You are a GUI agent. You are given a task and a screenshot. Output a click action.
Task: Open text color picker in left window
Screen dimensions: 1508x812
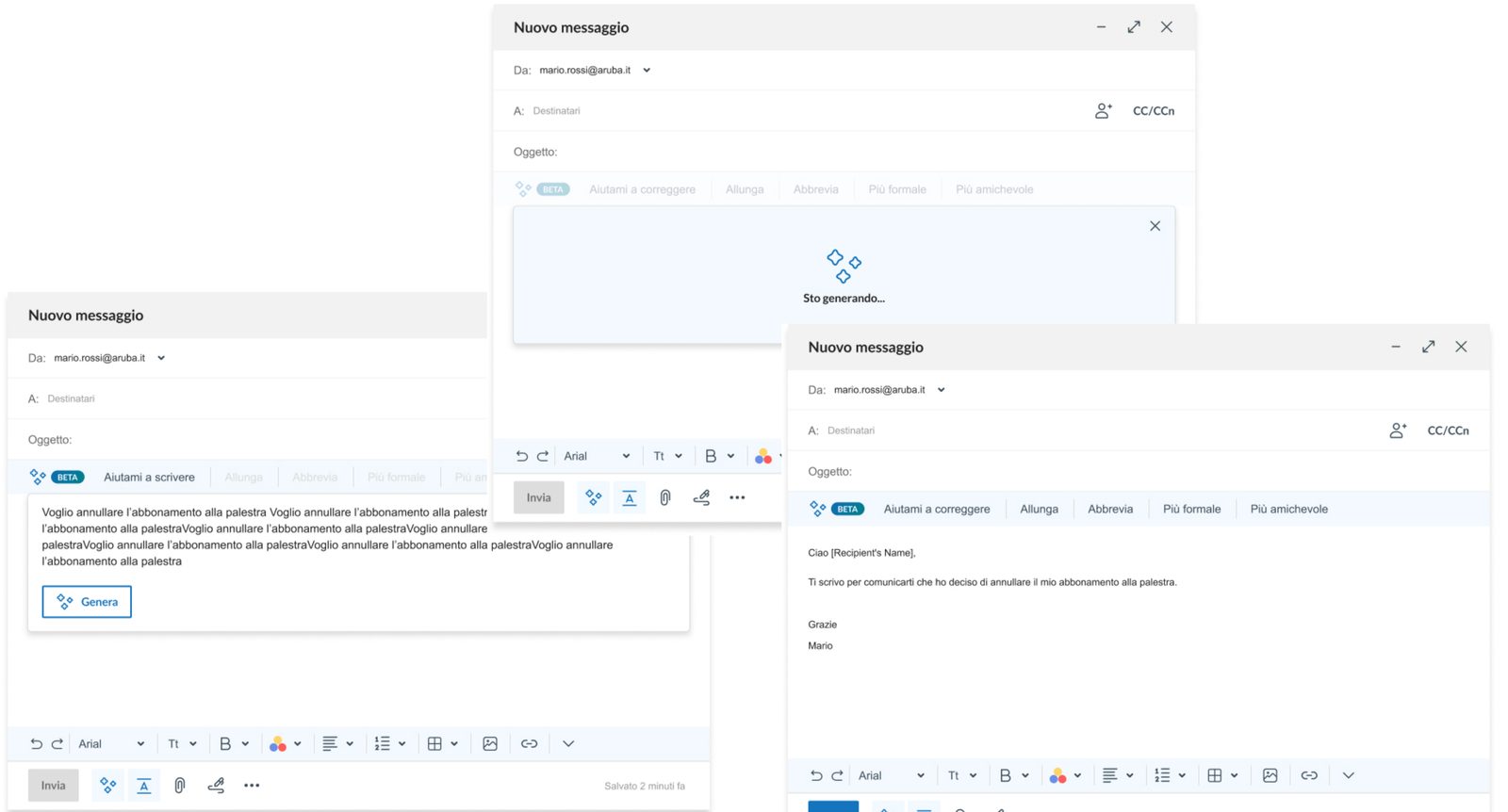coord(285,744)
